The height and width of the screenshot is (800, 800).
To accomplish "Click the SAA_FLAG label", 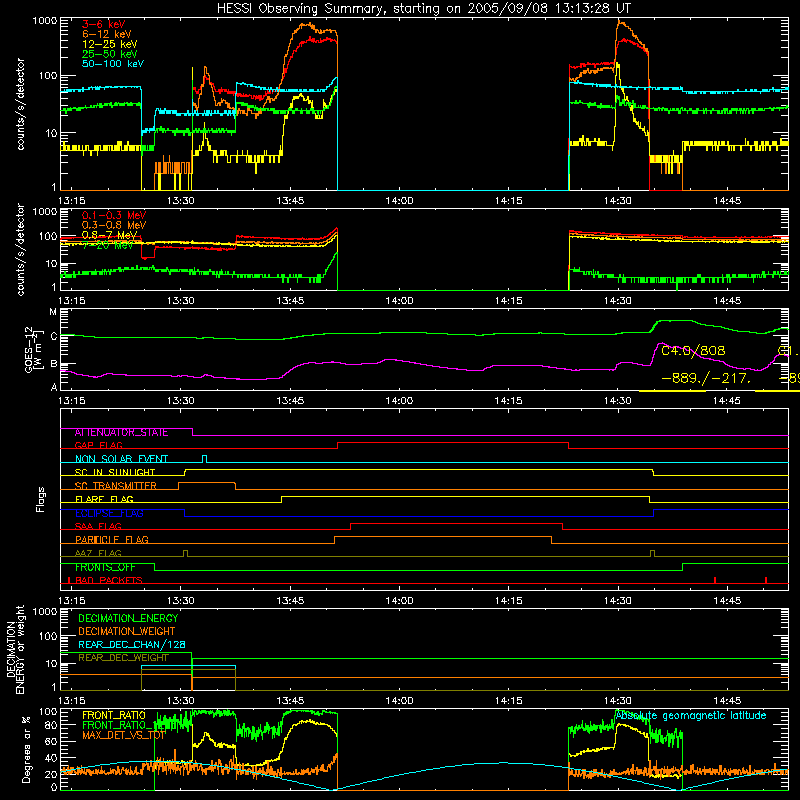I will tap(98, 526).
